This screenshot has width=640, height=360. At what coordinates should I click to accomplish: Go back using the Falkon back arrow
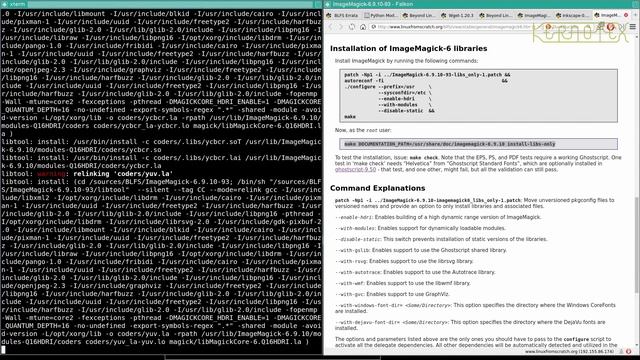(x=330, y=27)
